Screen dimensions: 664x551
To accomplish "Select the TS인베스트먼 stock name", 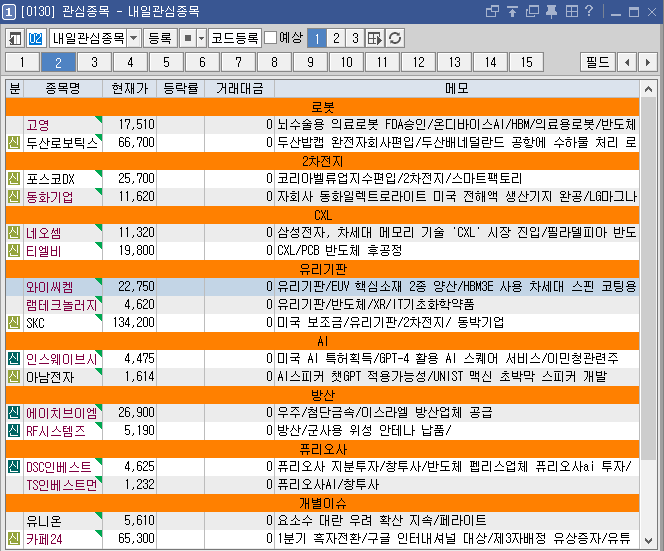I will click(x=62, y=485).
